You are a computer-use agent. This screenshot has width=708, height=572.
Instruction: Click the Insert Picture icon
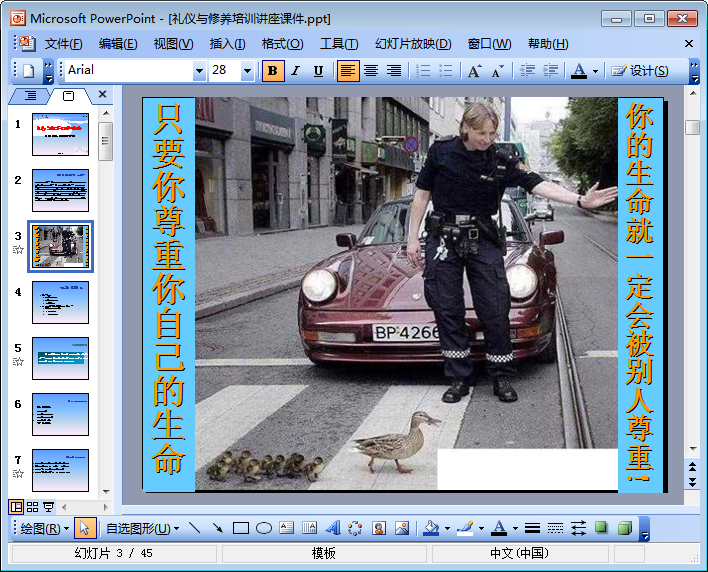[402, 528]
